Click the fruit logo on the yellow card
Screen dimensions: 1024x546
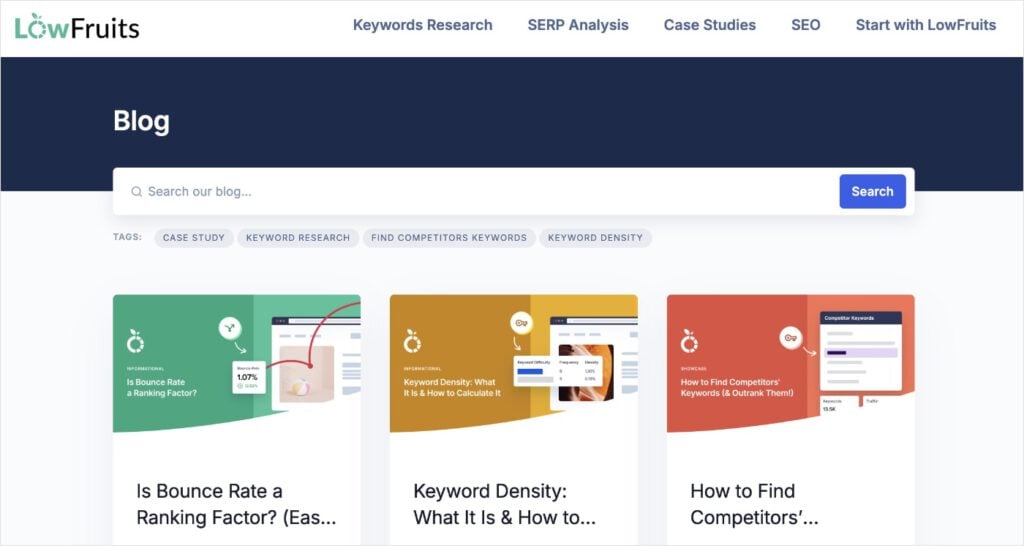(x=412, y=341)
